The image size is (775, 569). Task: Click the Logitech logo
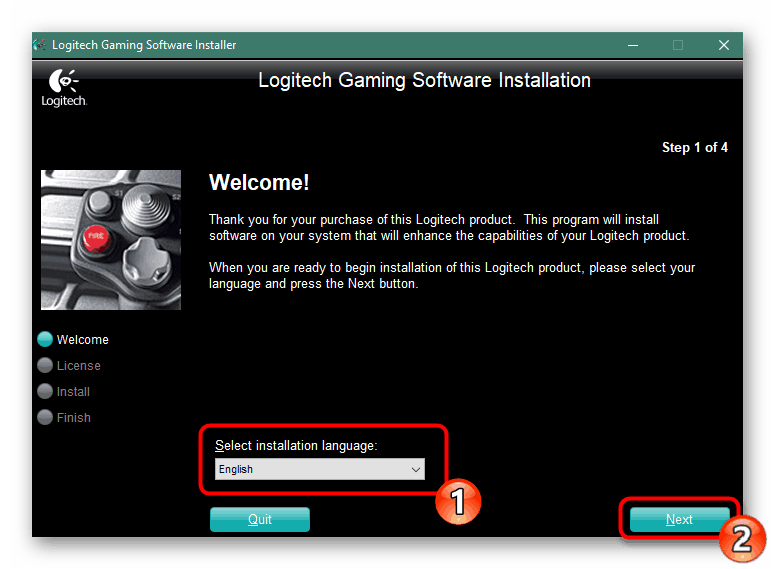coord(64,88)
